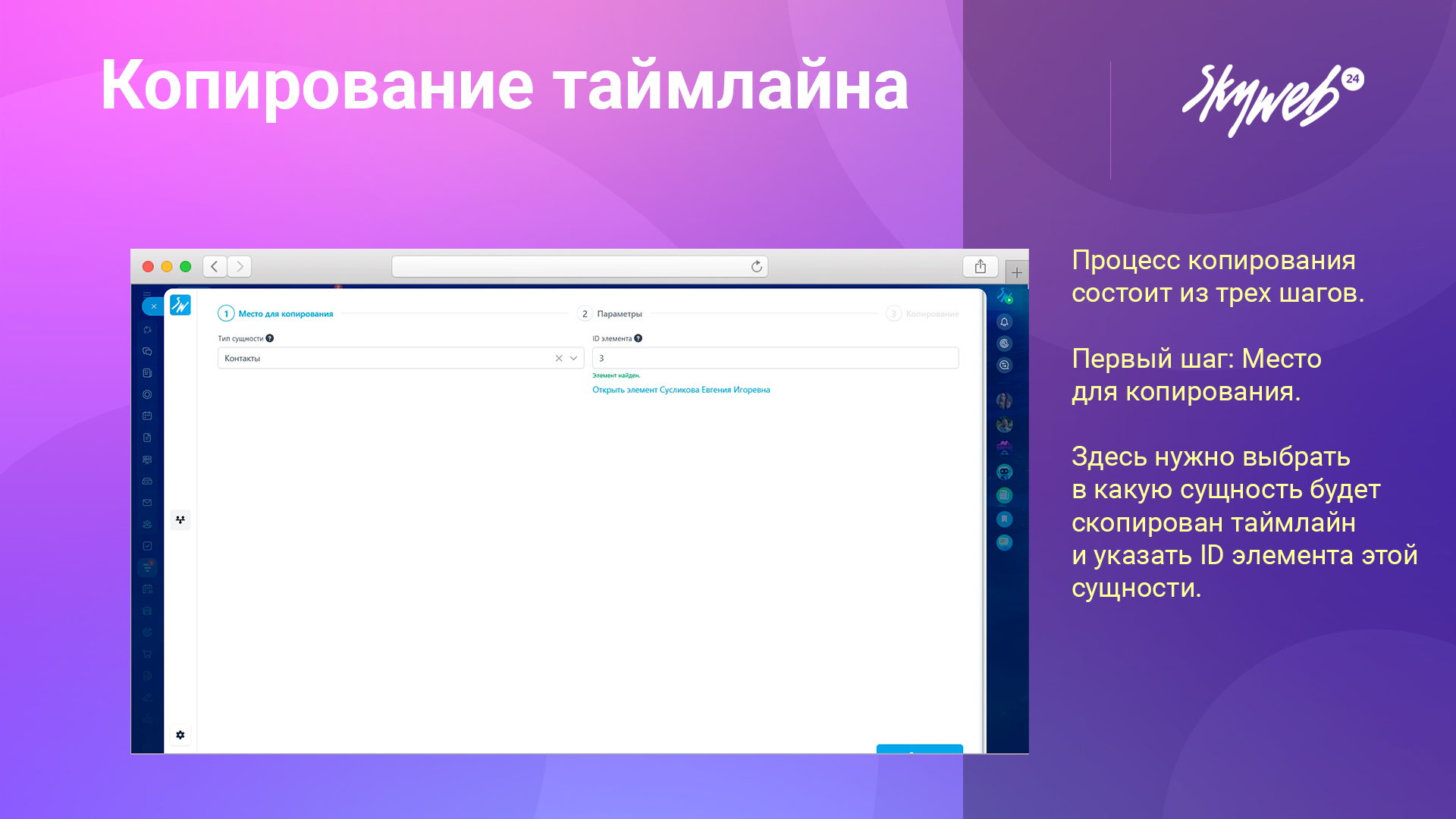
Task: Click the notifications bell icon
Action: (1004, 322)
